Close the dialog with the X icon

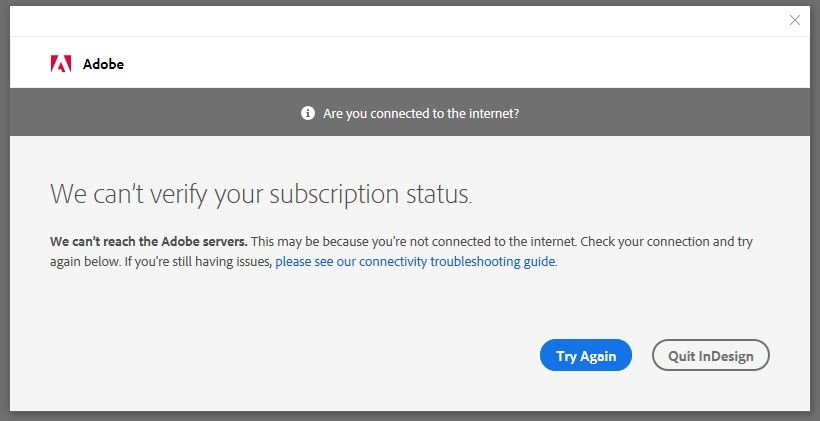[795, 20]
